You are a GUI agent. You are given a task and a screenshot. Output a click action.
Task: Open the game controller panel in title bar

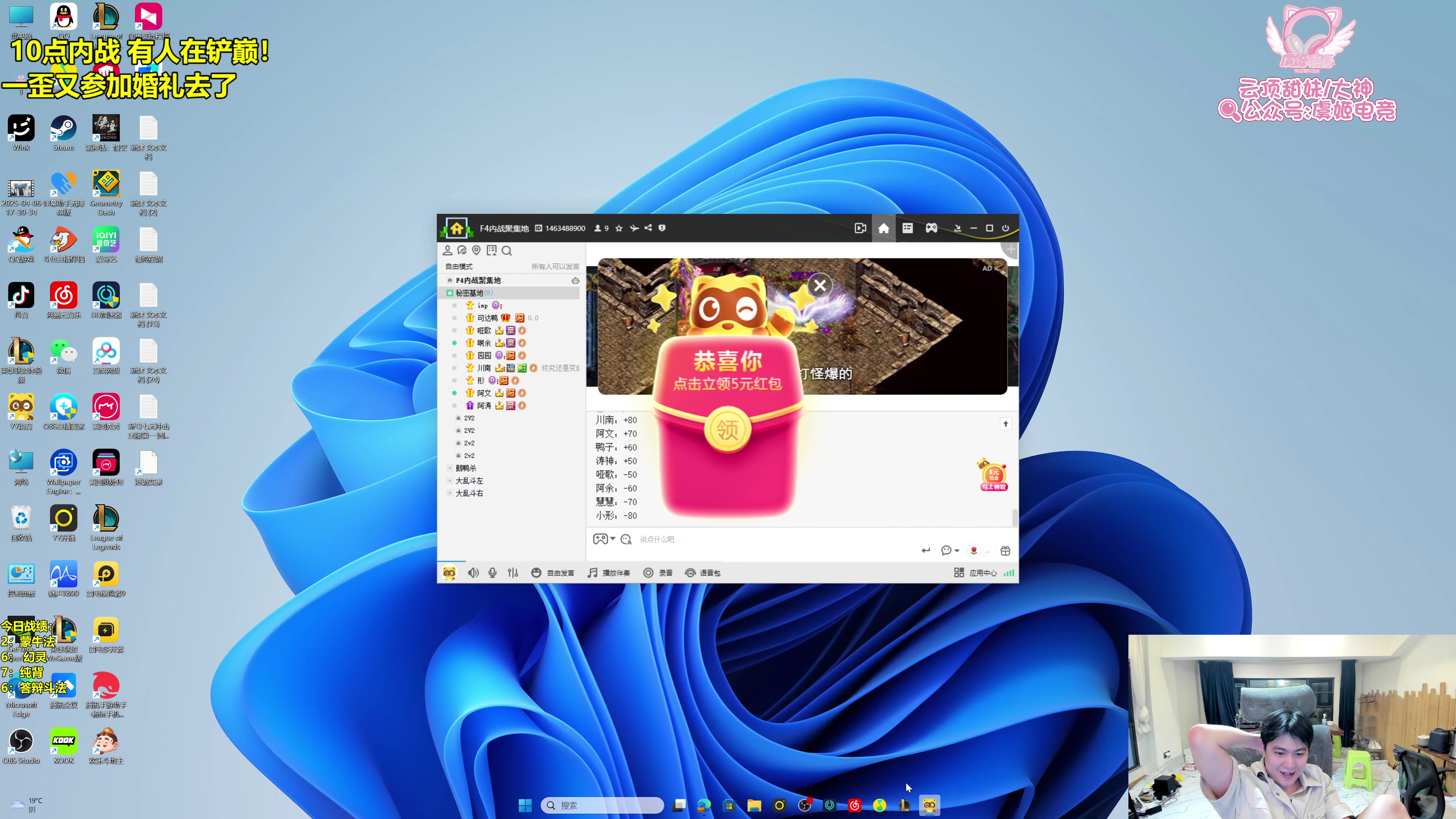pos(931,228)
